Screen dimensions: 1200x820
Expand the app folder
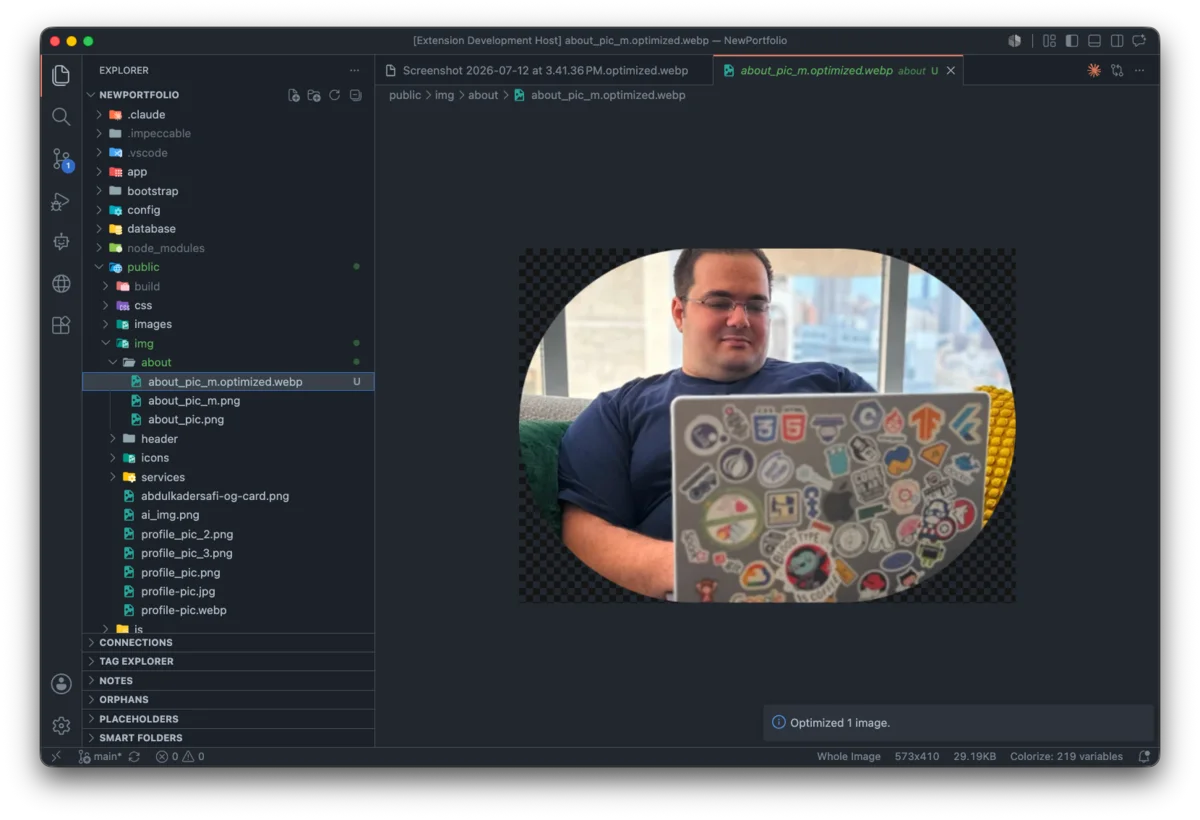pyautogui.click(x=228, y=172)
